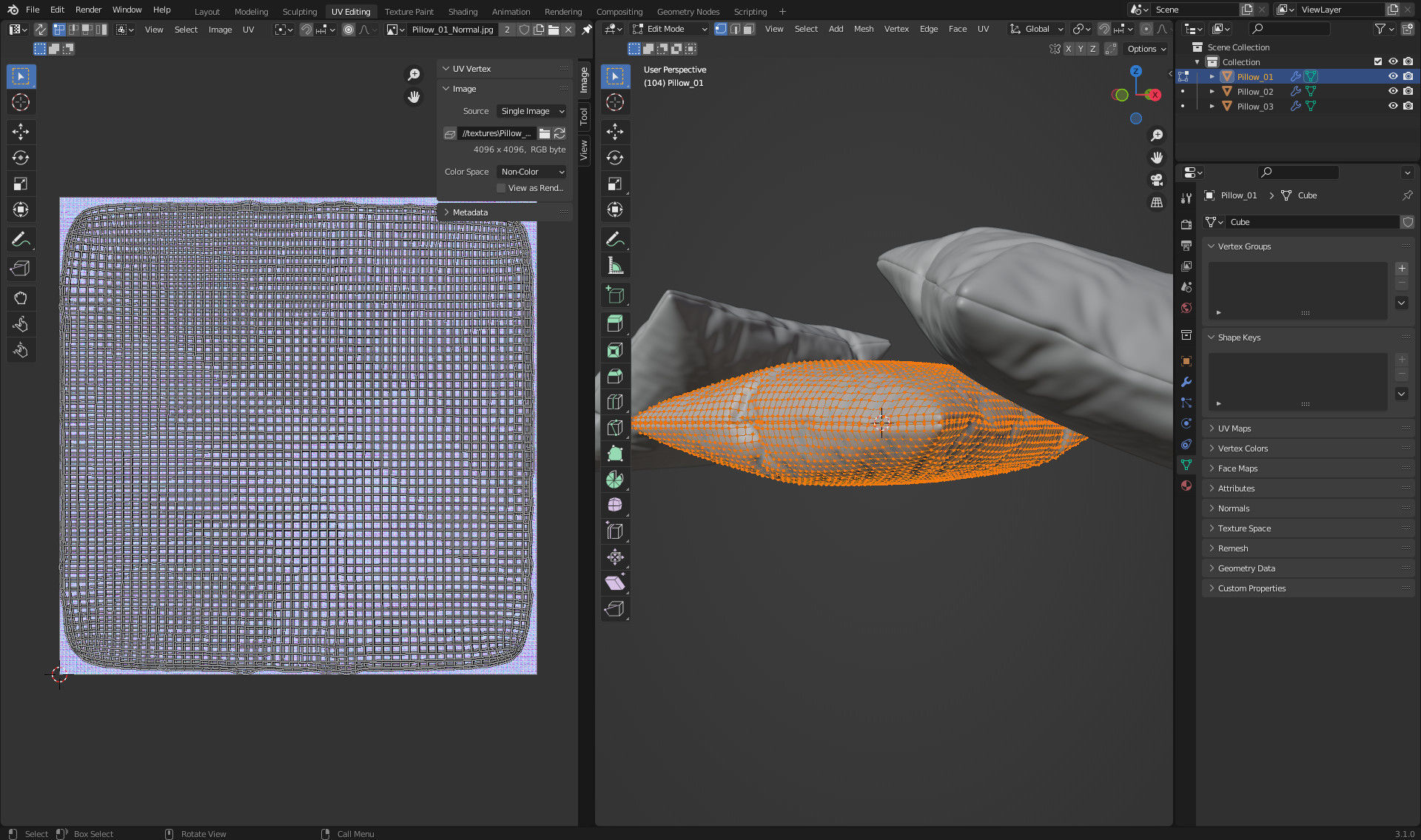Open the Mesh menu in 3D viewport
The image size is (1421, 840).
863,29
